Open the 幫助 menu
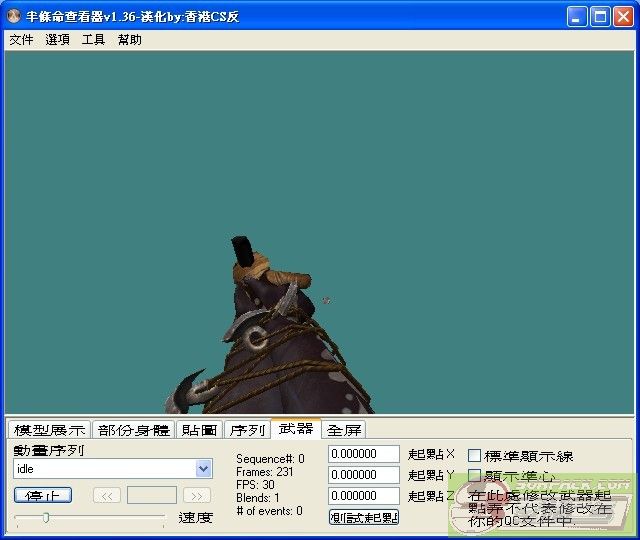Screen dimensions: 640x540 (x=129, y=40)
